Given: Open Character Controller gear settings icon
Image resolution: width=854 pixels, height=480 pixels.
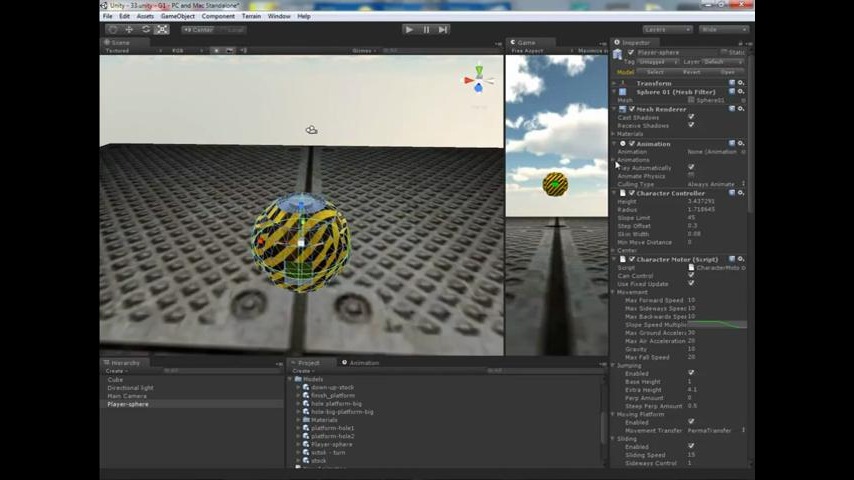Looking at the screenshot, I should [x=740, y=193].
